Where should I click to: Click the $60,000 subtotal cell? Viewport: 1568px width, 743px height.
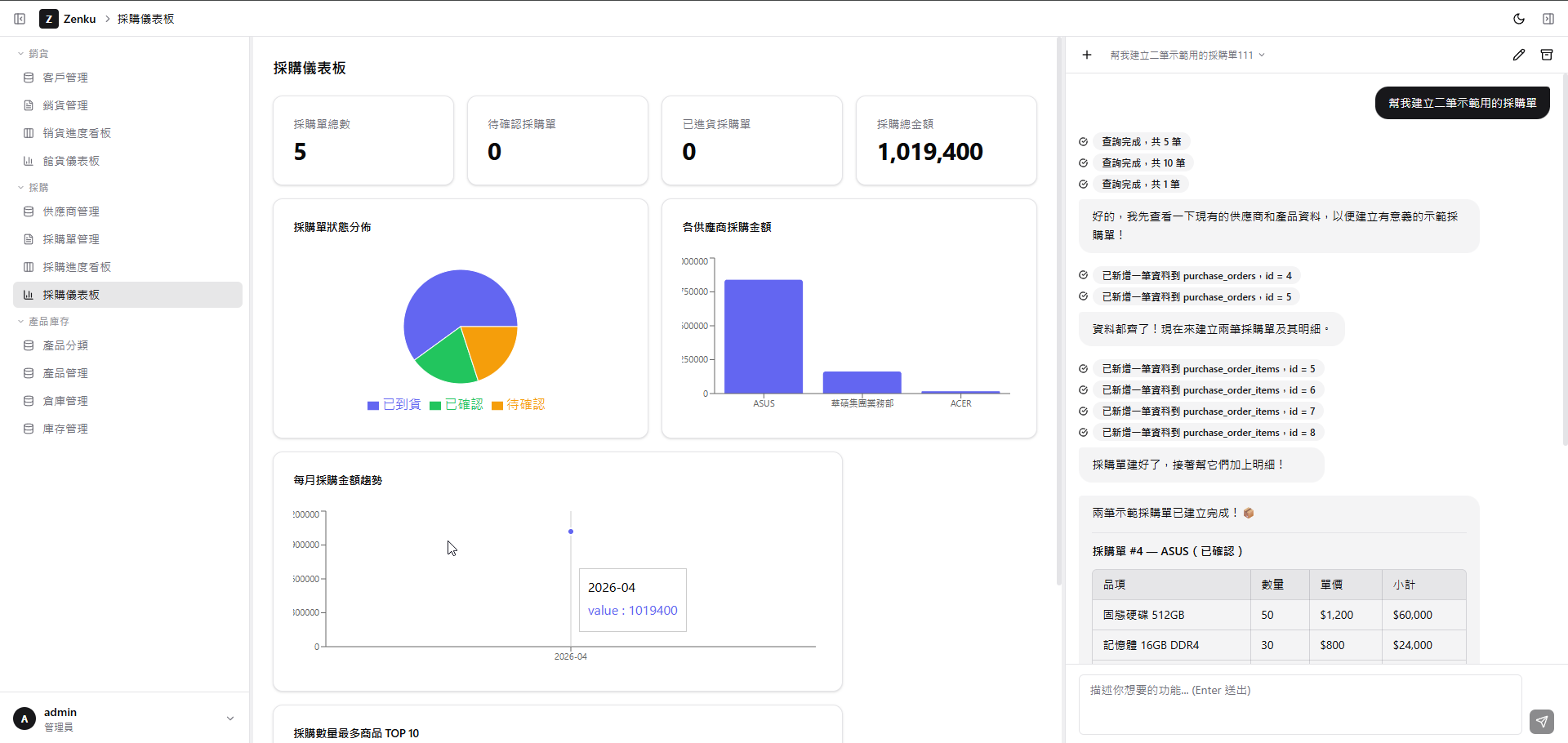coord(1424,615)
